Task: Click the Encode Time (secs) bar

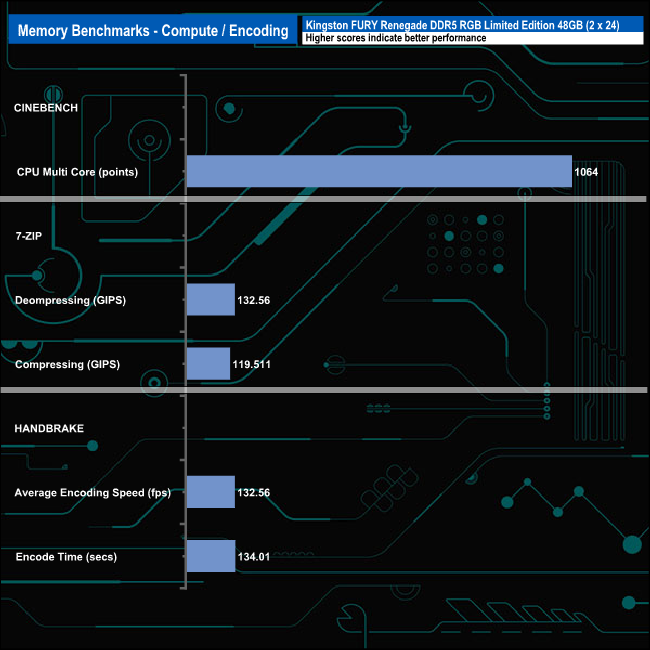Action: [x=211, y=556]
